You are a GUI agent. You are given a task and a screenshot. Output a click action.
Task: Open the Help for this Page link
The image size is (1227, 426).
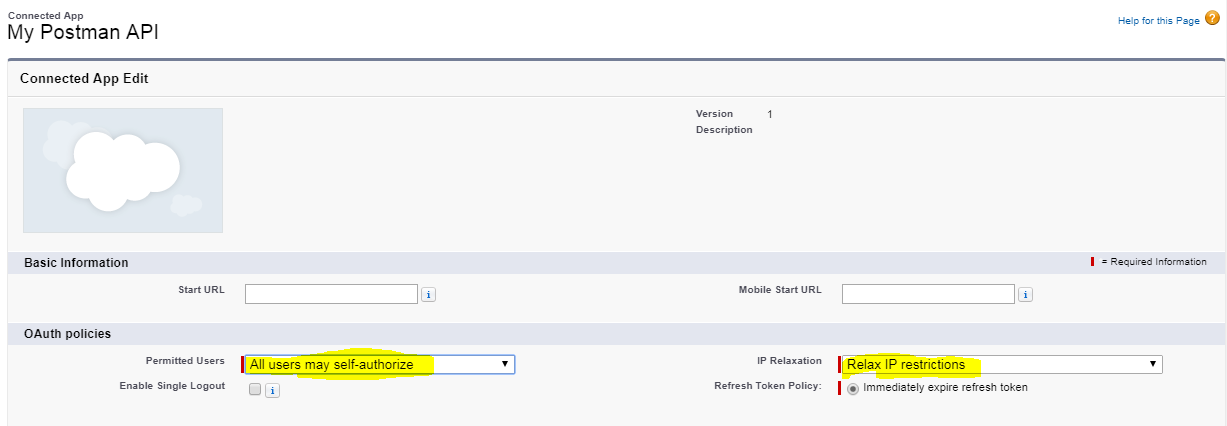pos(1158,21)
